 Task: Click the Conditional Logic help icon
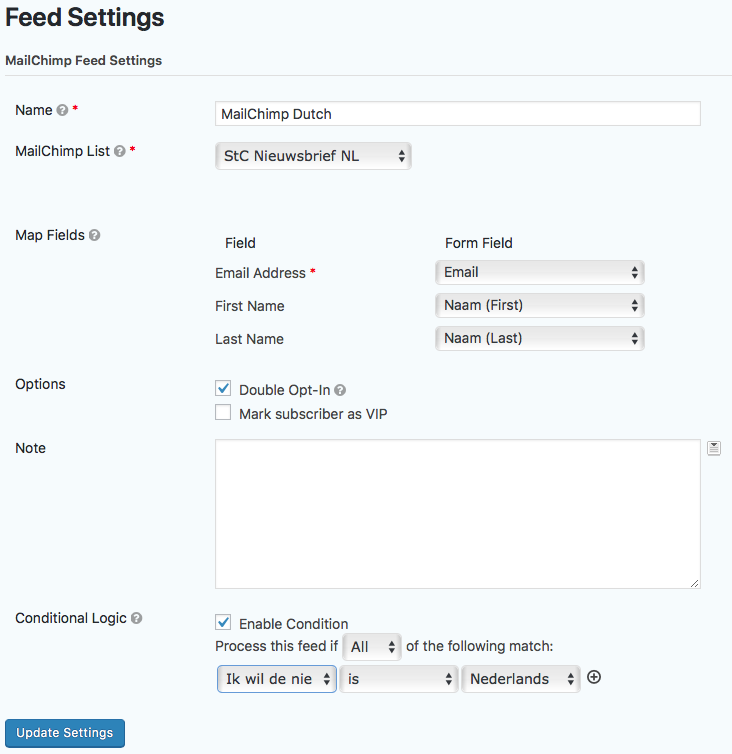click(x=137, y=619)
